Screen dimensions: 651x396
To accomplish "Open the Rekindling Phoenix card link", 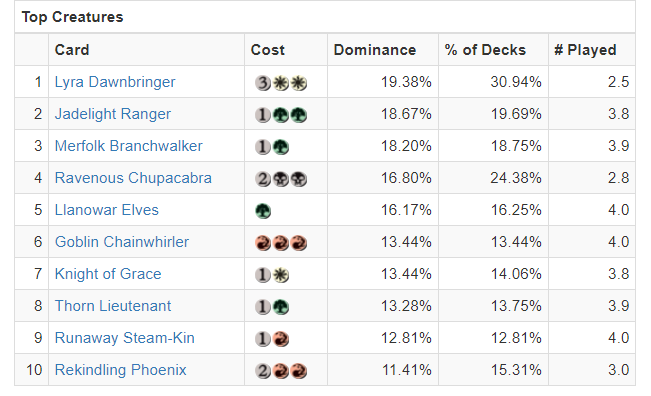I will coord(120,370).
